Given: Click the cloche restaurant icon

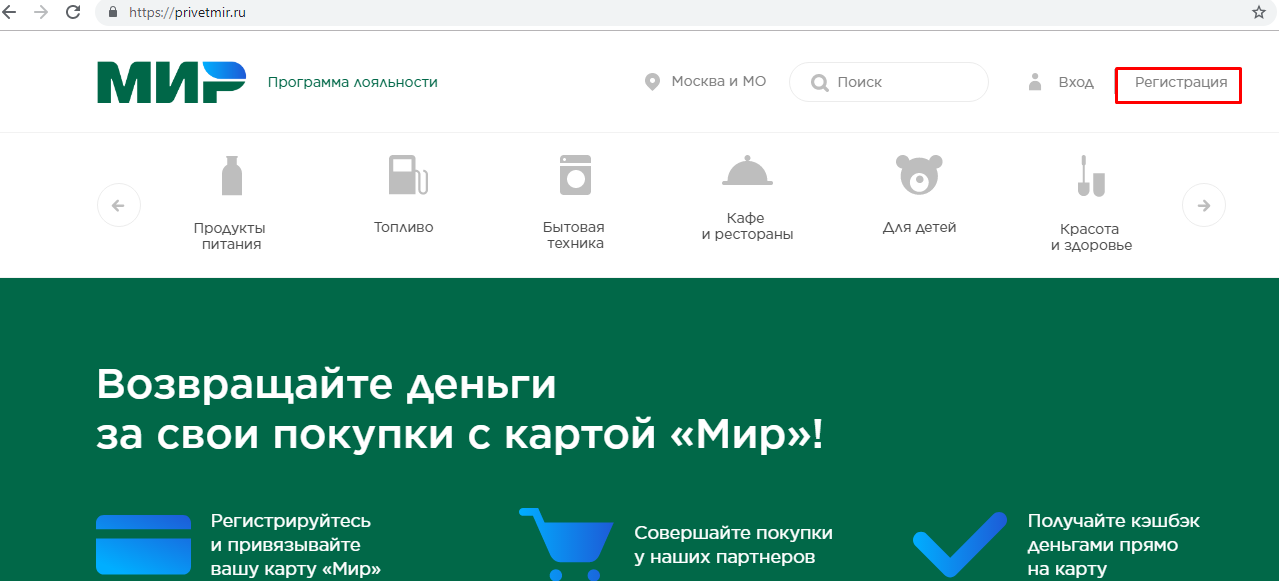Looking at the screenshot, I should click(x=747, y=172).
